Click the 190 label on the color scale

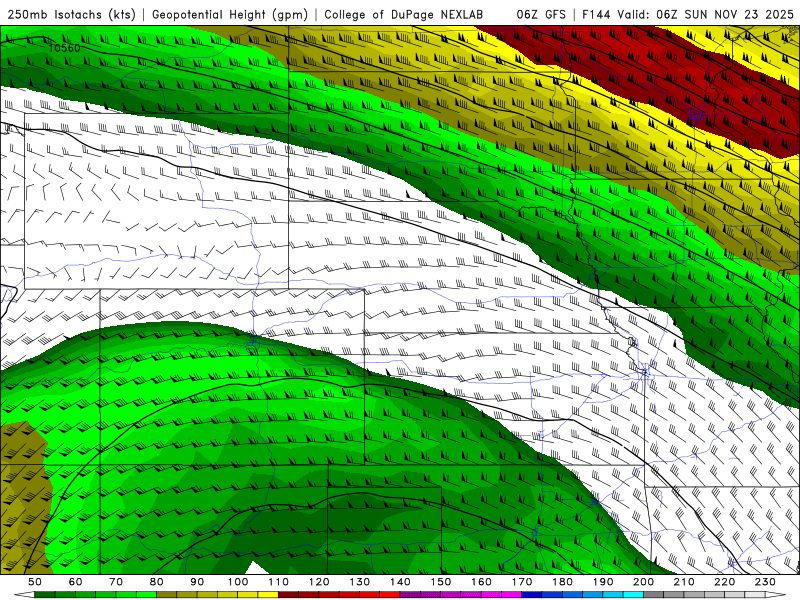click(x=603, y=582)
